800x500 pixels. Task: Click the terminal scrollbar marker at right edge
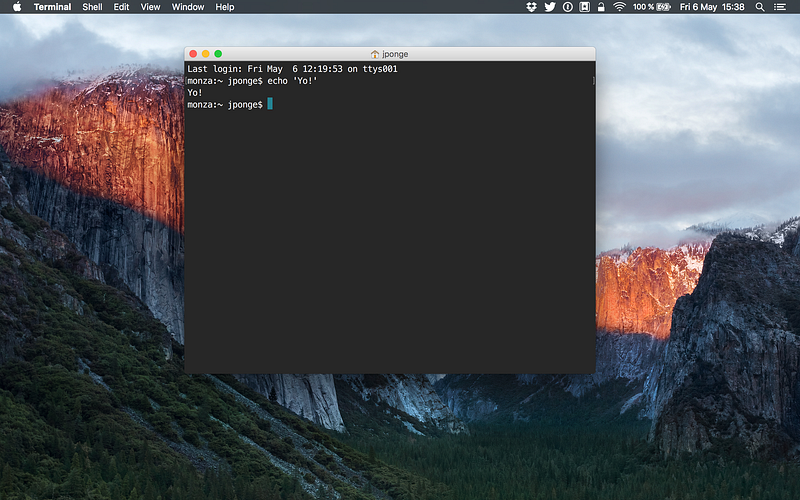(593, 81)
